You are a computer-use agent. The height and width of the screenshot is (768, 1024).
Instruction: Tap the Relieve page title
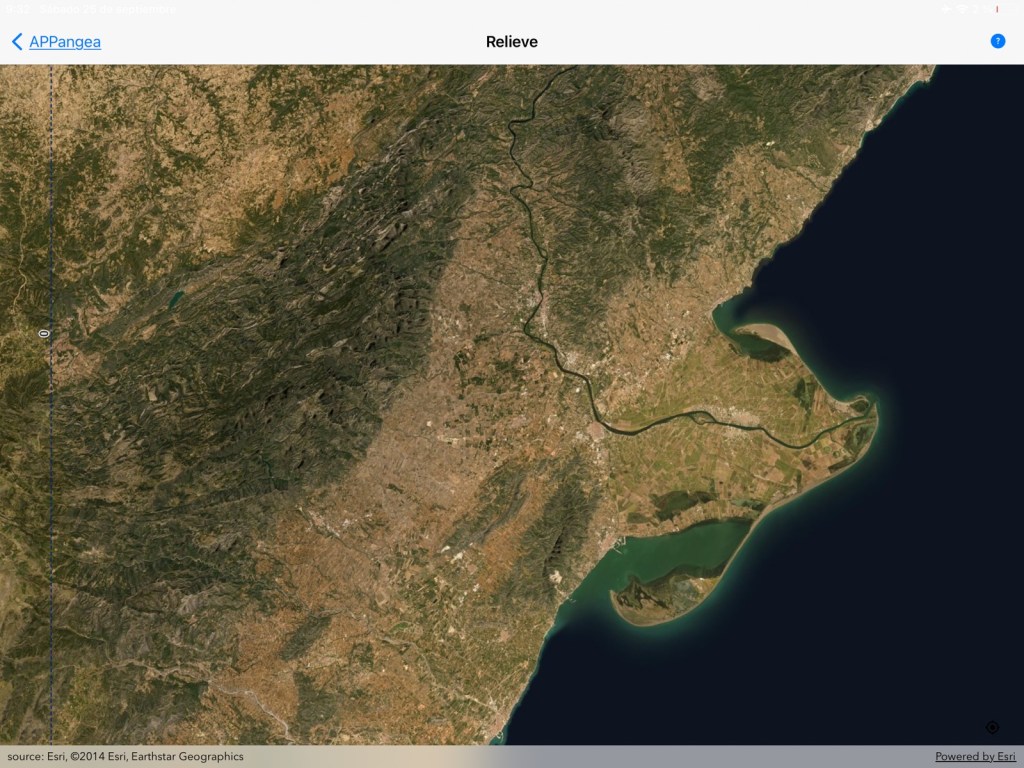(x=512, y=42)
